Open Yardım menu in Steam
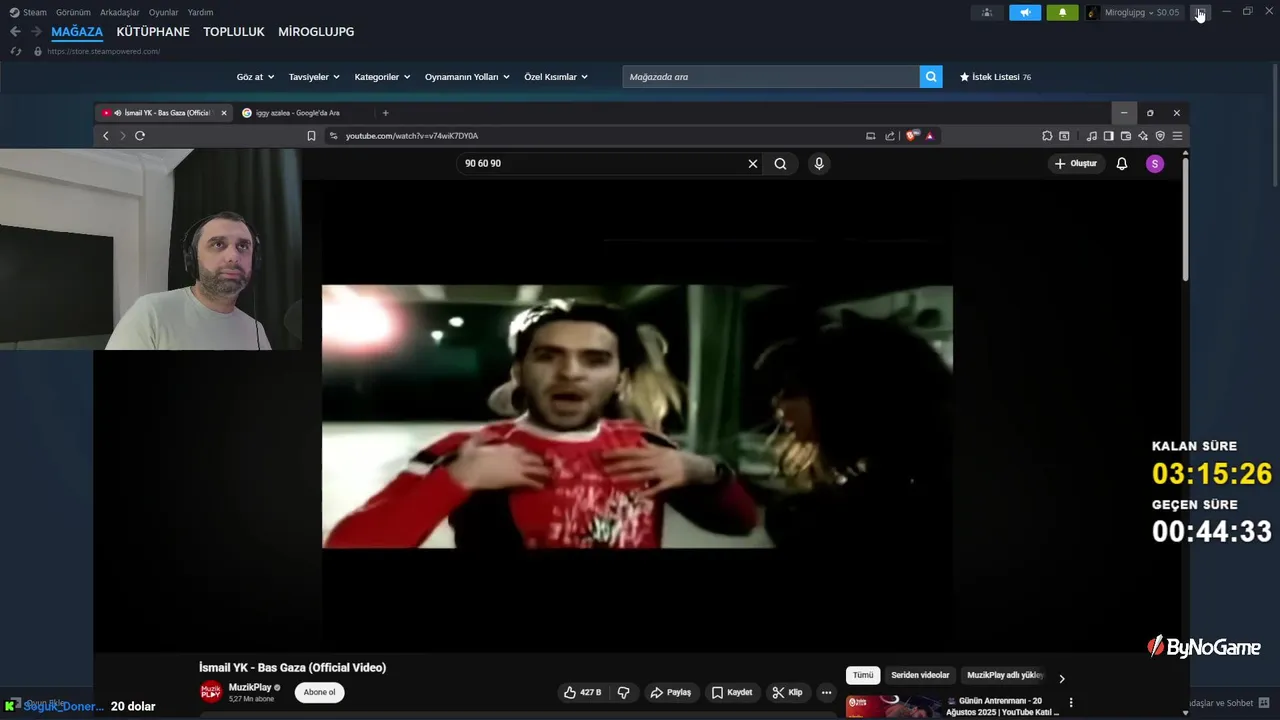This screenshot has height=720, width=1280. coord(200,12)
